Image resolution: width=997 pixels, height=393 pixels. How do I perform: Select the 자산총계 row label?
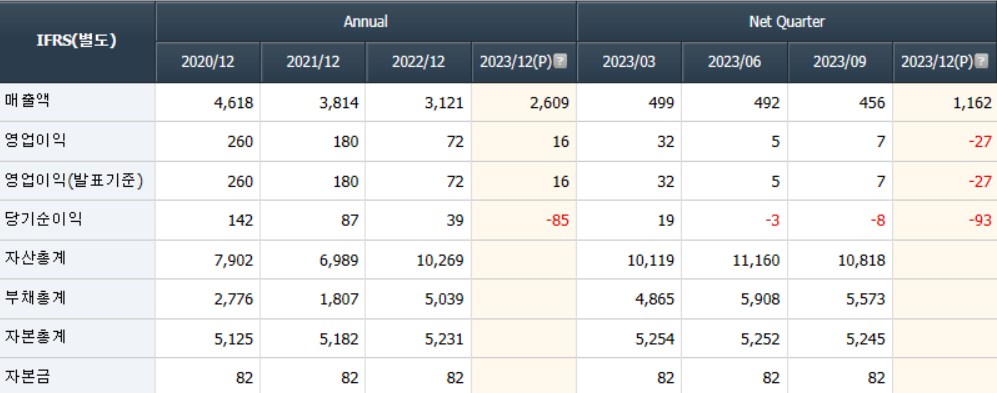pos(35,259)
